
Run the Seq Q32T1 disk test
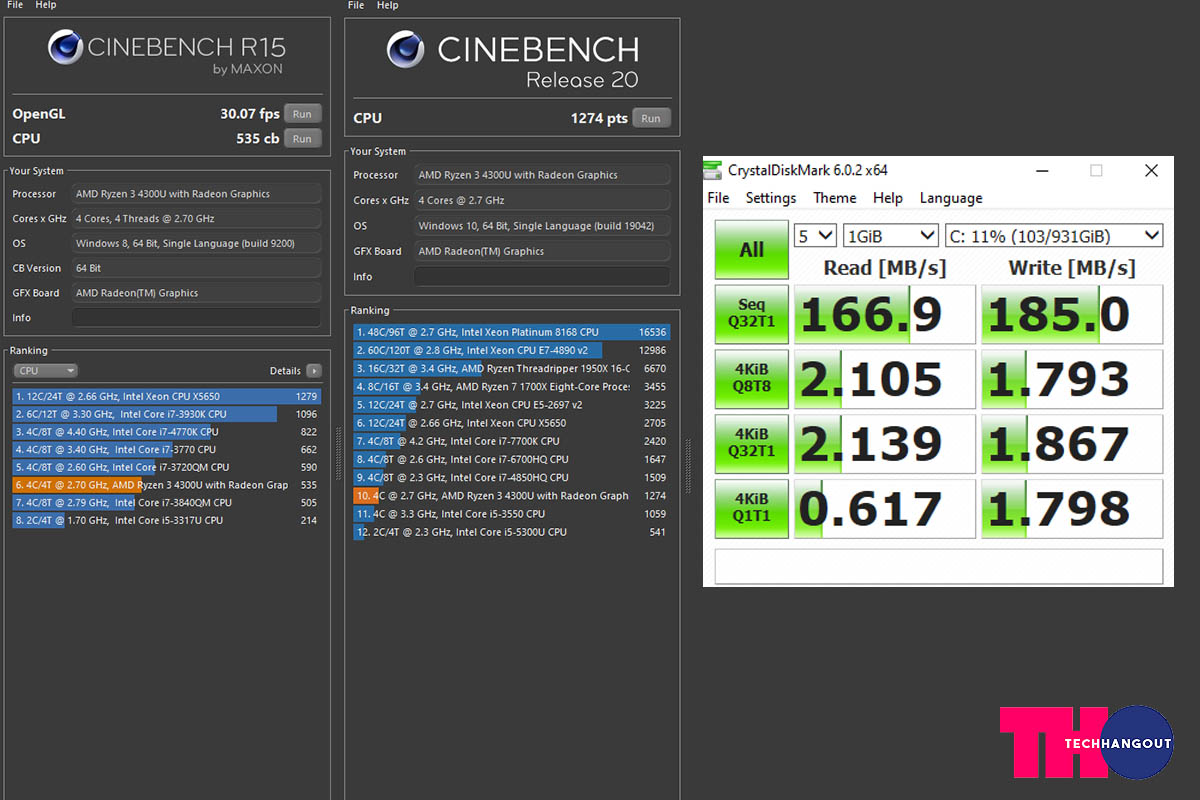[x=752, y=314]
